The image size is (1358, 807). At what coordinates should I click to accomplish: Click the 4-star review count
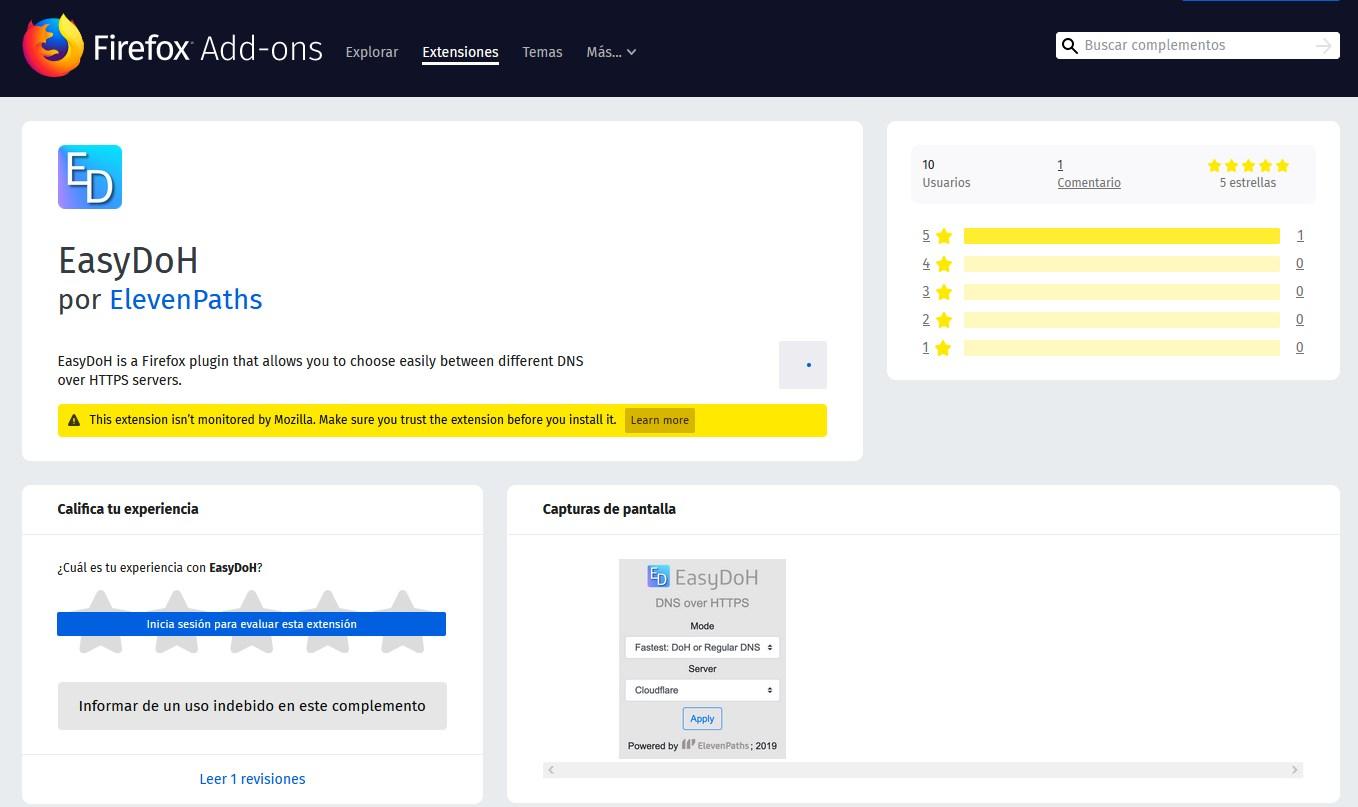click(1300, 264)
